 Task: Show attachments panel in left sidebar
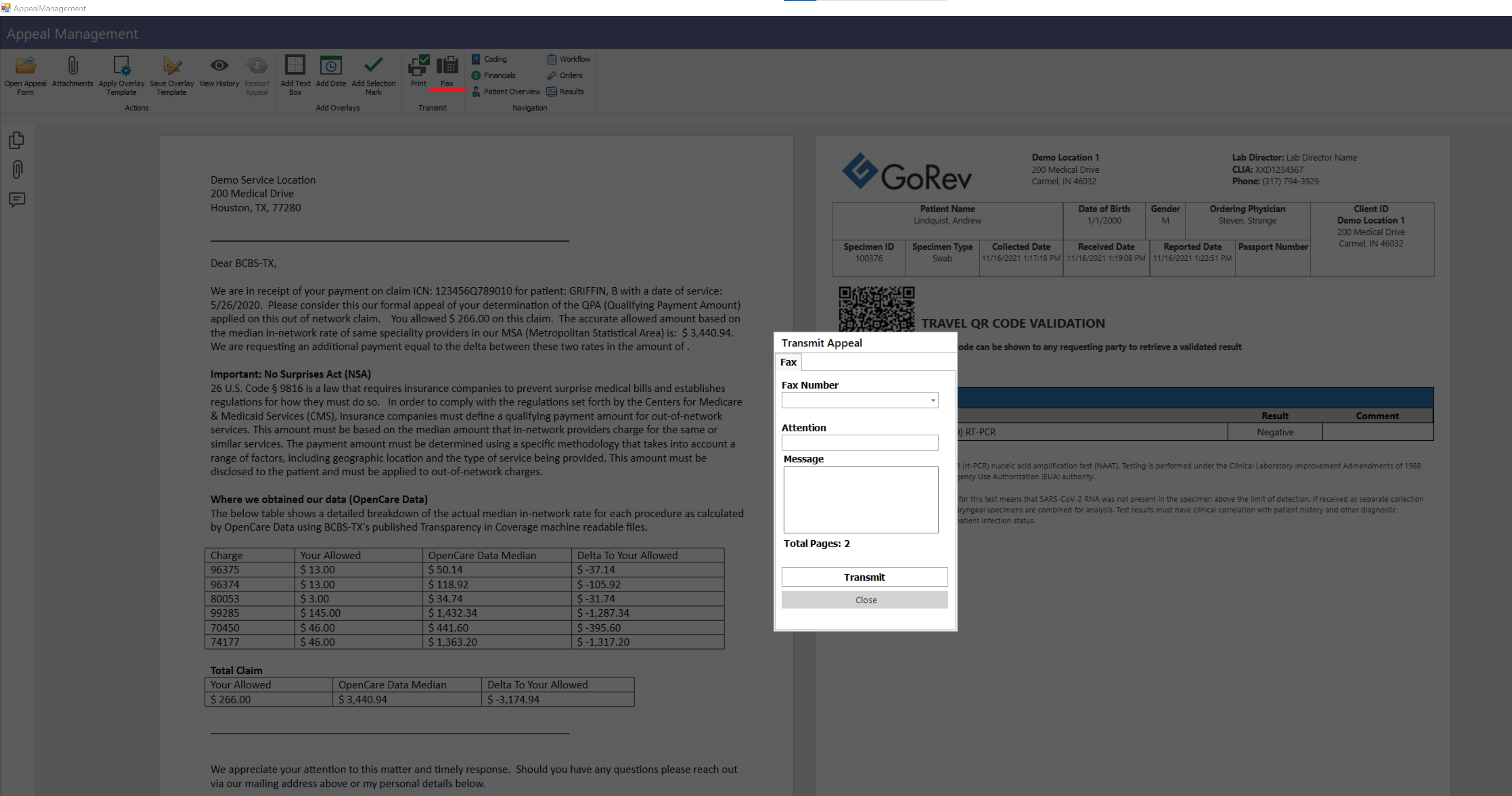[17, 170]
